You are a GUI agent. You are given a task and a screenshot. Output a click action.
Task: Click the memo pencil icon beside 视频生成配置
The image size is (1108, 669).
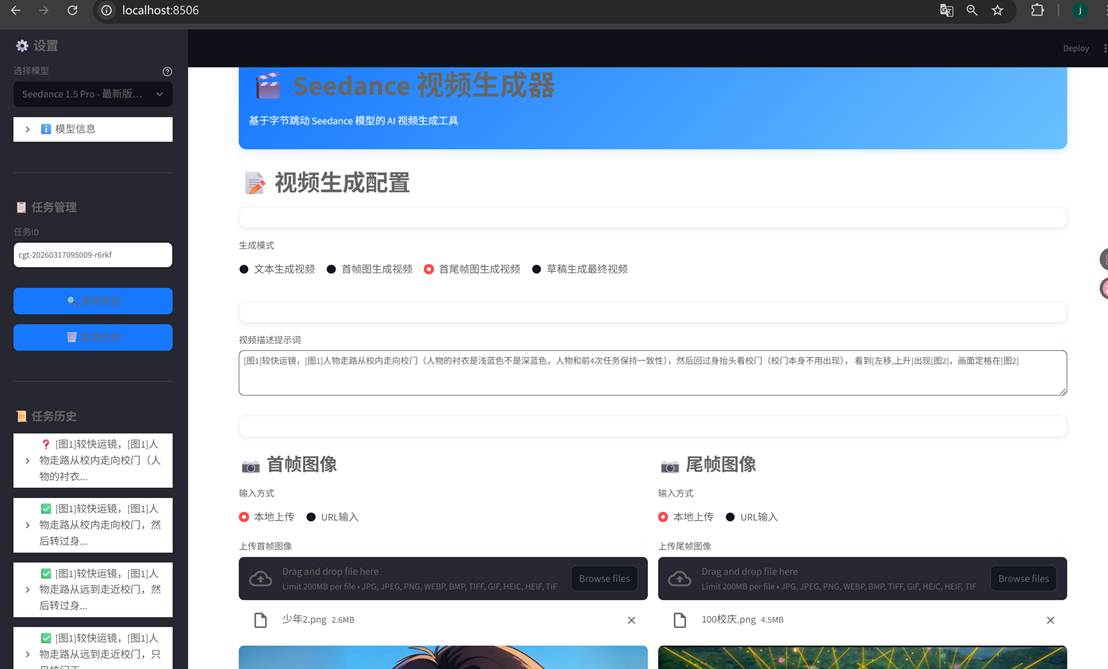[255, 183]
